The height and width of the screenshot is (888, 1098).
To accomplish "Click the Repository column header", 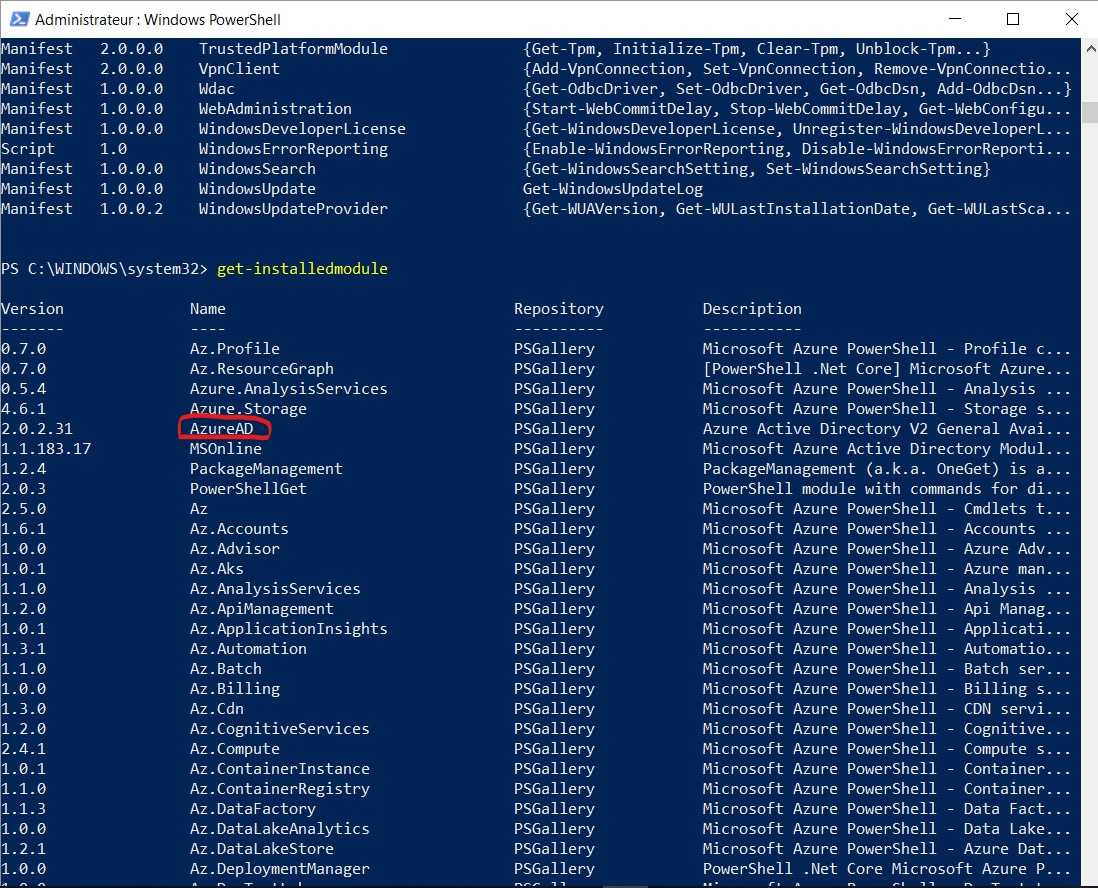I will (x=558, y=309).
